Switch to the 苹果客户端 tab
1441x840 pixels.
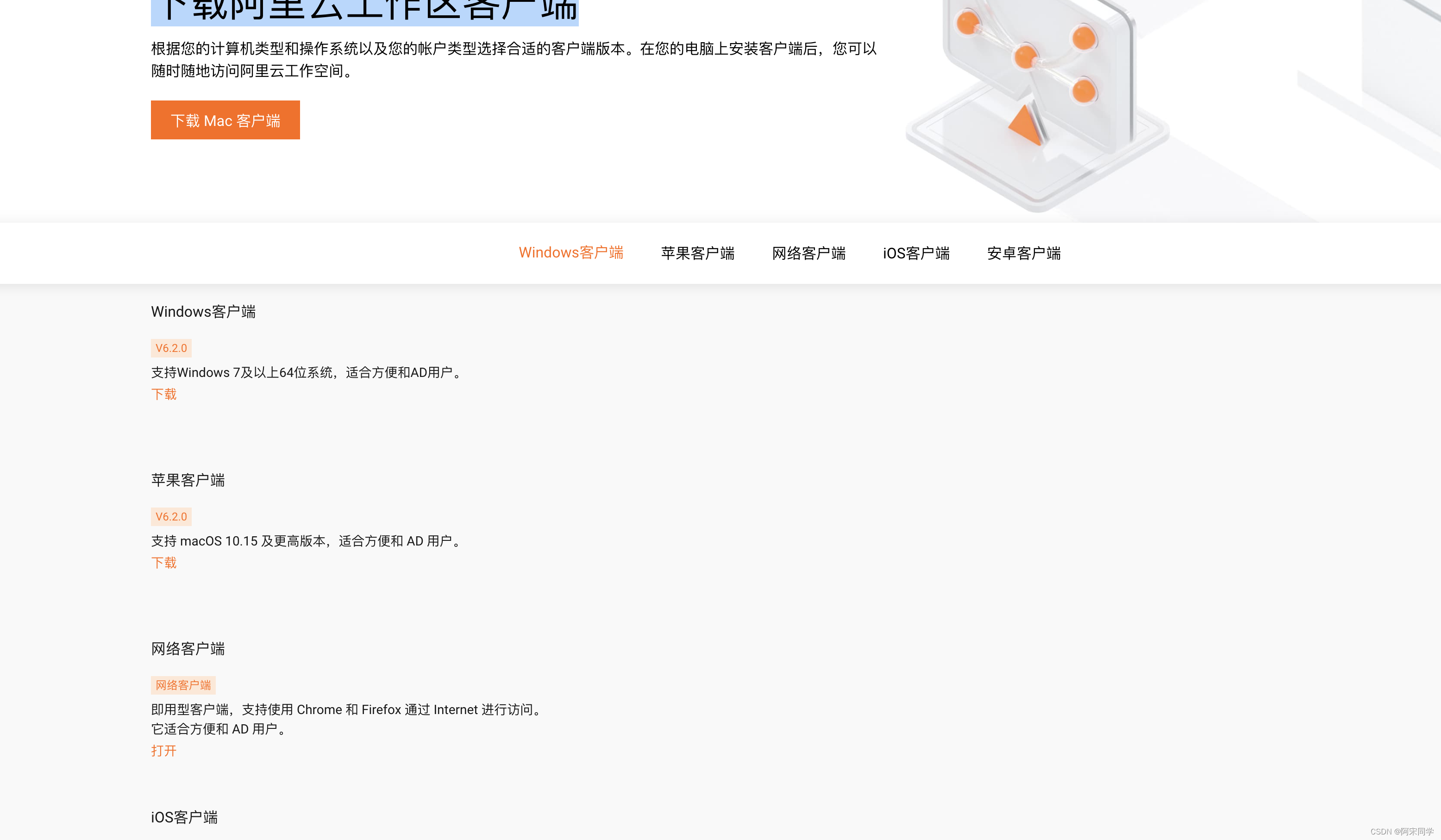(698, 253)
